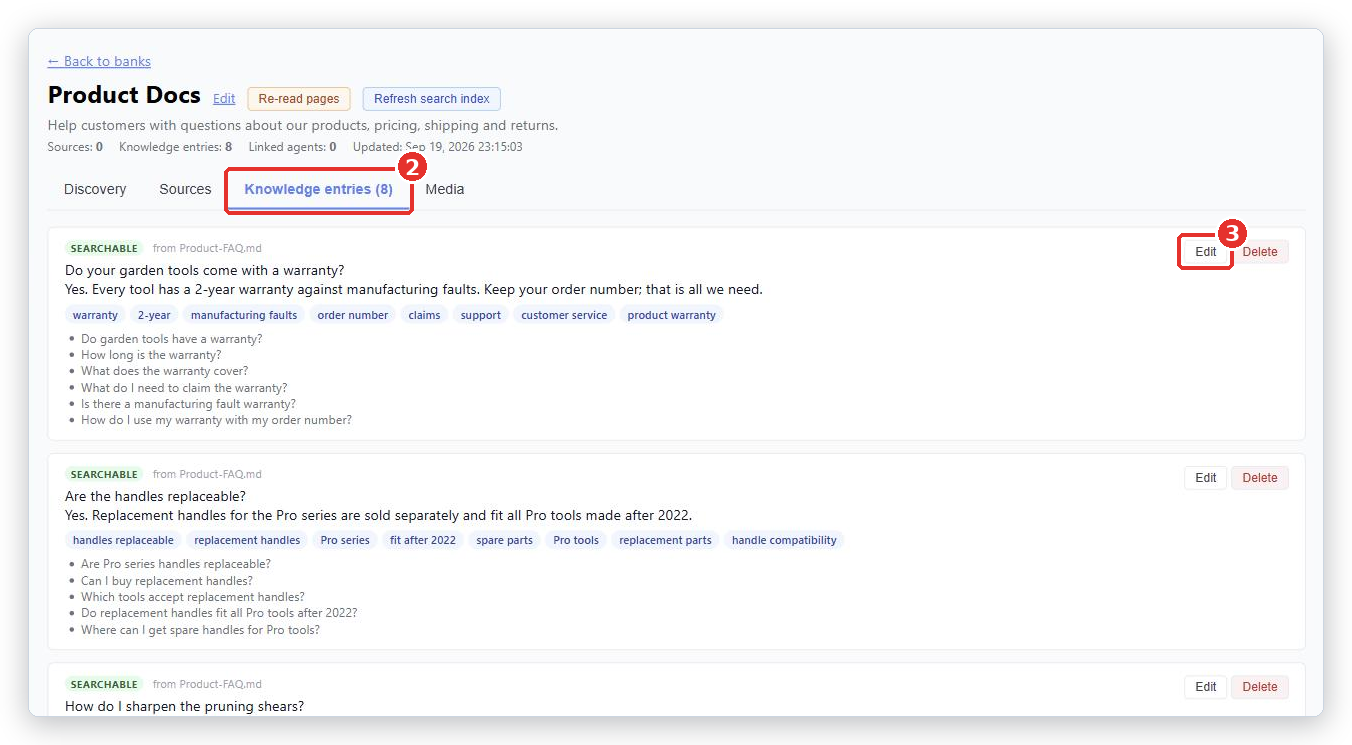Edit the replaceable handles entry

1206,478
